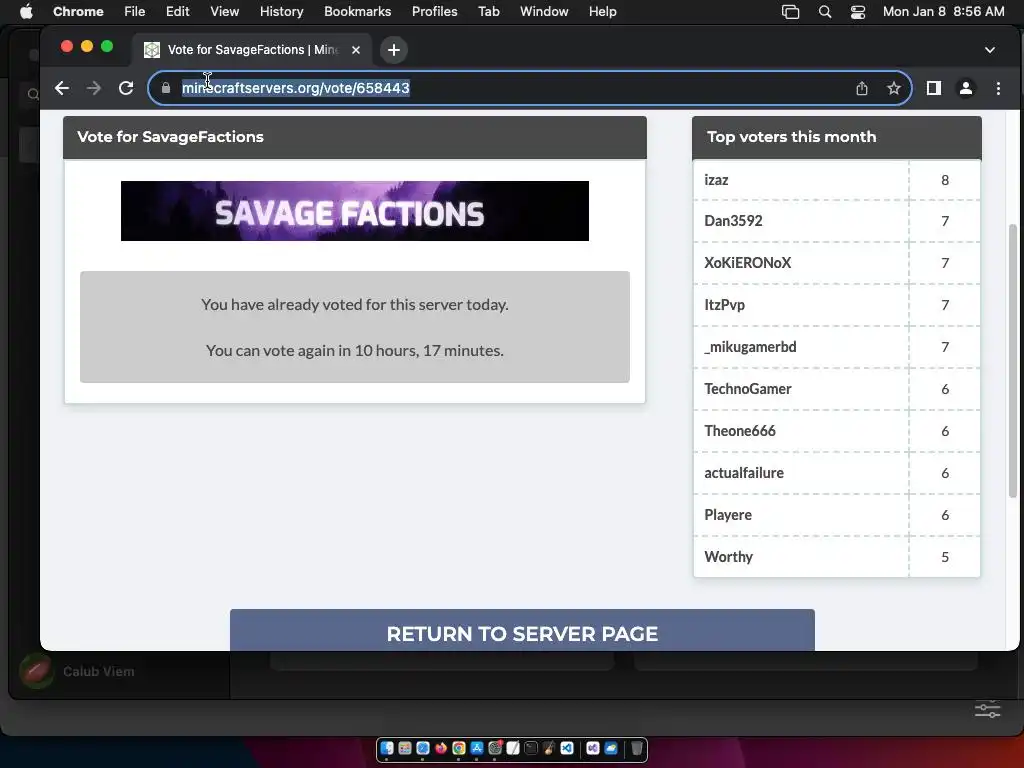Click vote count 5 for Worthy
Viewport: 1024px width, 768px height.
(945, 557)
